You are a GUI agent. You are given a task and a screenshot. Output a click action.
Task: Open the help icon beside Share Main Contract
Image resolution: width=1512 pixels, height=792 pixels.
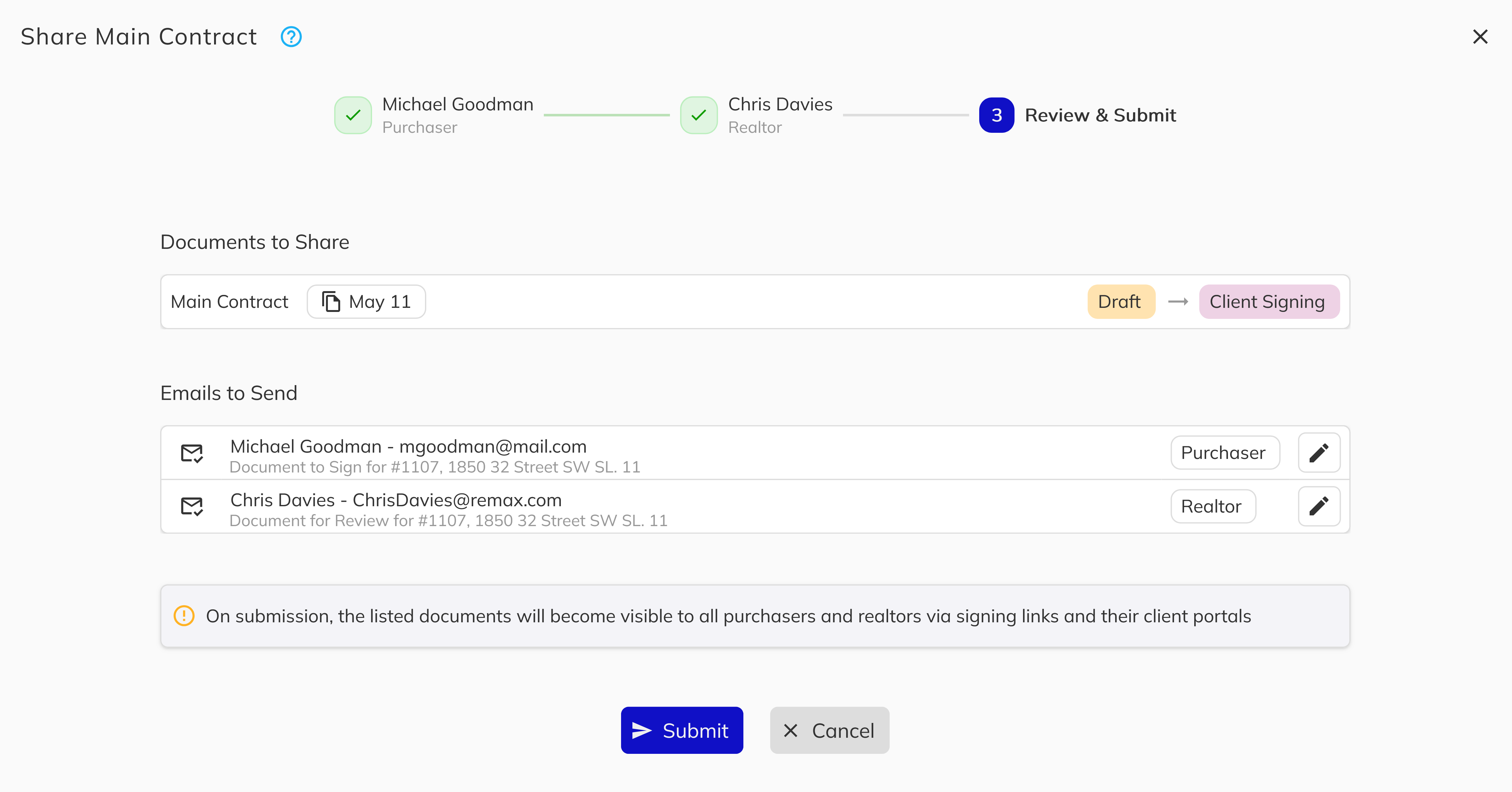291,36
